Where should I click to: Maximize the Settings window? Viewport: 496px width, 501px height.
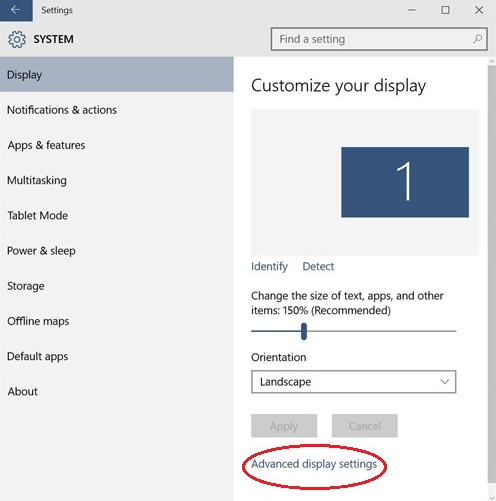pyautogui.click(x=445, y=10)
